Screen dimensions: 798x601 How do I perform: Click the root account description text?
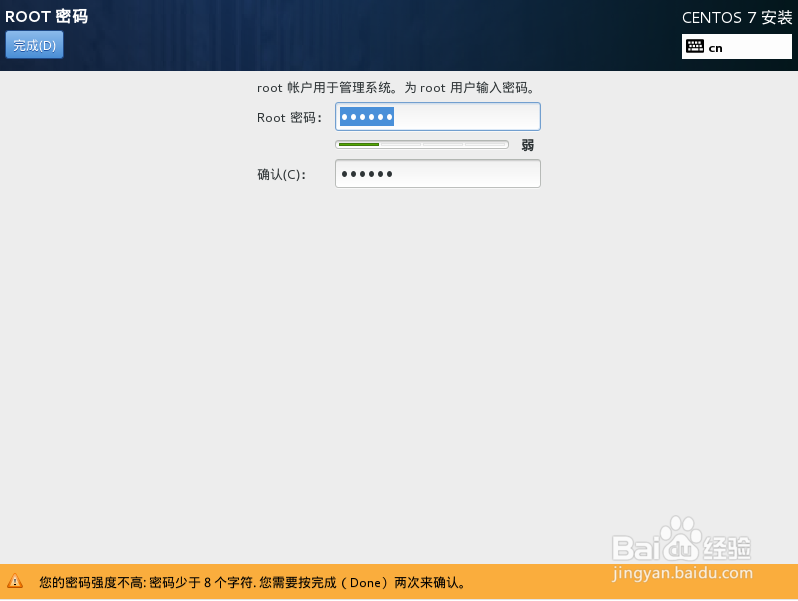coord(396,88)
